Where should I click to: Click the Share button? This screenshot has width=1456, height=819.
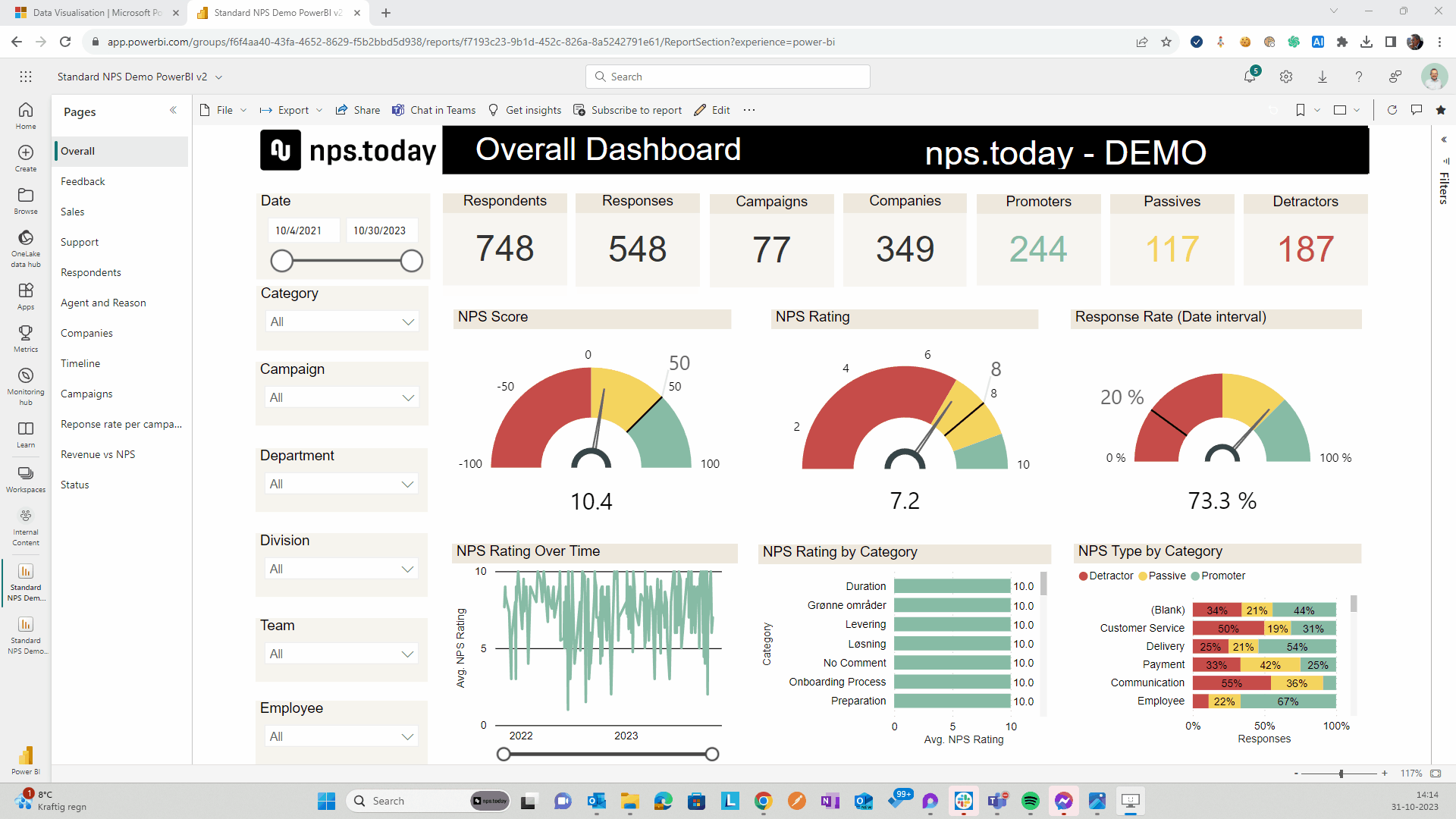coord(357,110)
